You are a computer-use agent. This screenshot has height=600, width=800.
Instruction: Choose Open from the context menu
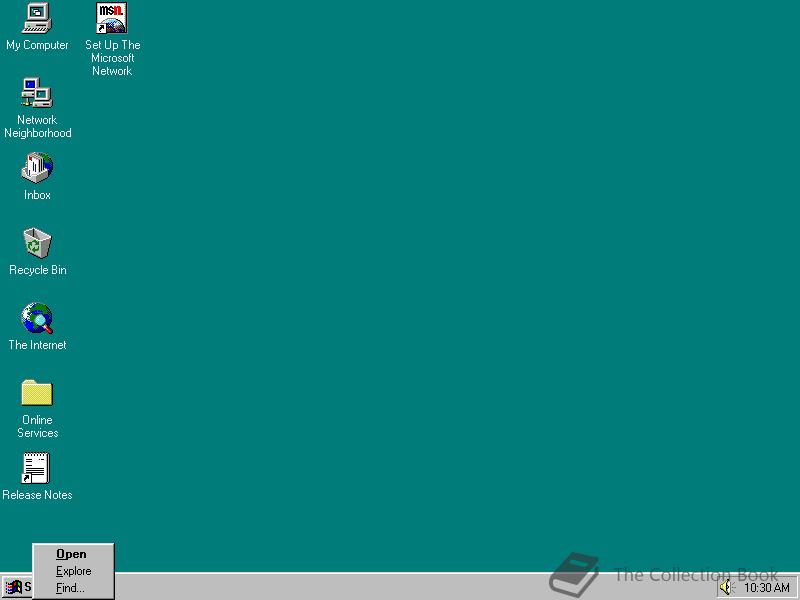coord(71,554)
